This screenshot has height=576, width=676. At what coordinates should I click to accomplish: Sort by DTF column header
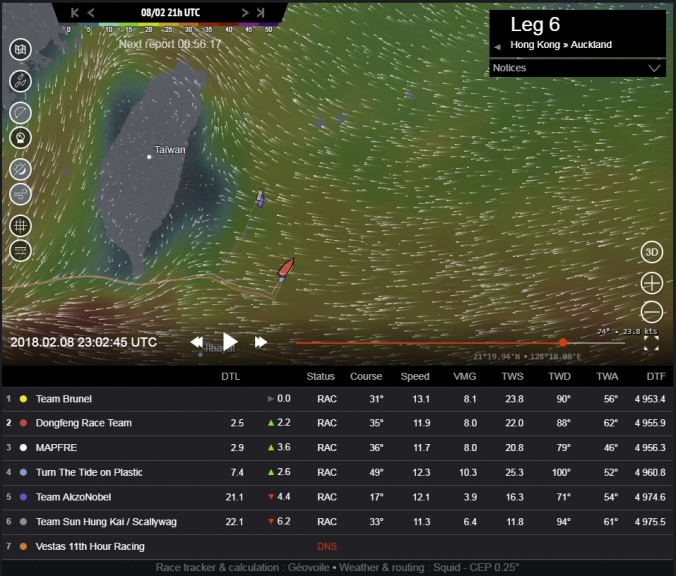pyautogui.click(x=656, y=376)
